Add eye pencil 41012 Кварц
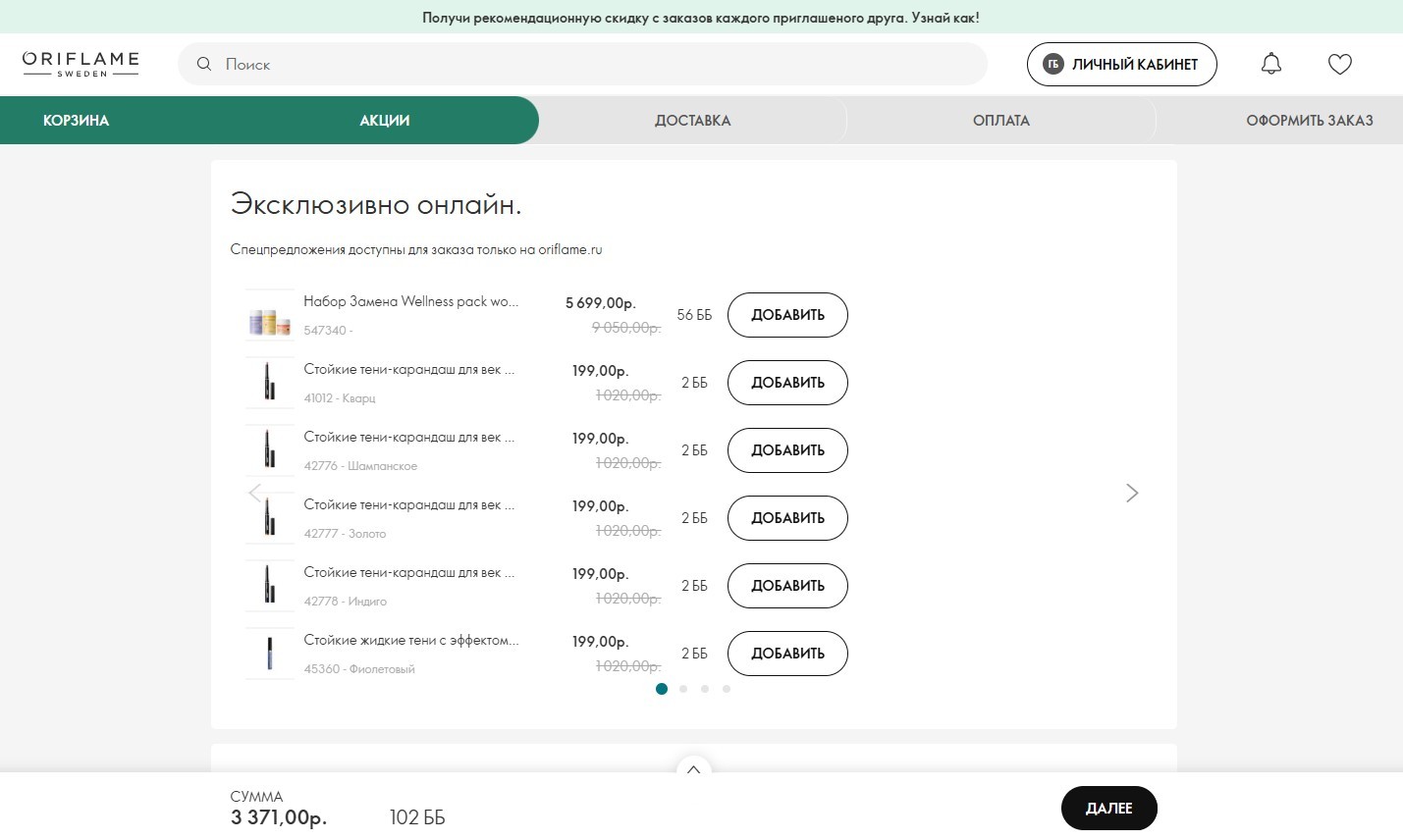The width and height of the screenshot is (1403, 840). [787, 383]
